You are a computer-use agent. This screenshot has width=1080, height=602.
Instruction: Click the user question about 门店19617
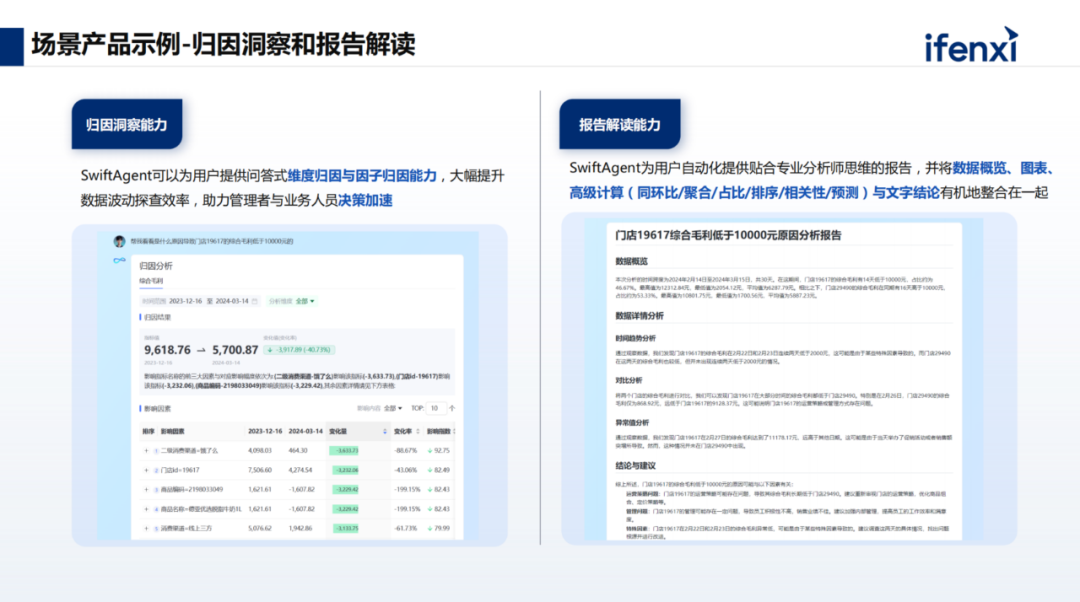tap(212, 241)
